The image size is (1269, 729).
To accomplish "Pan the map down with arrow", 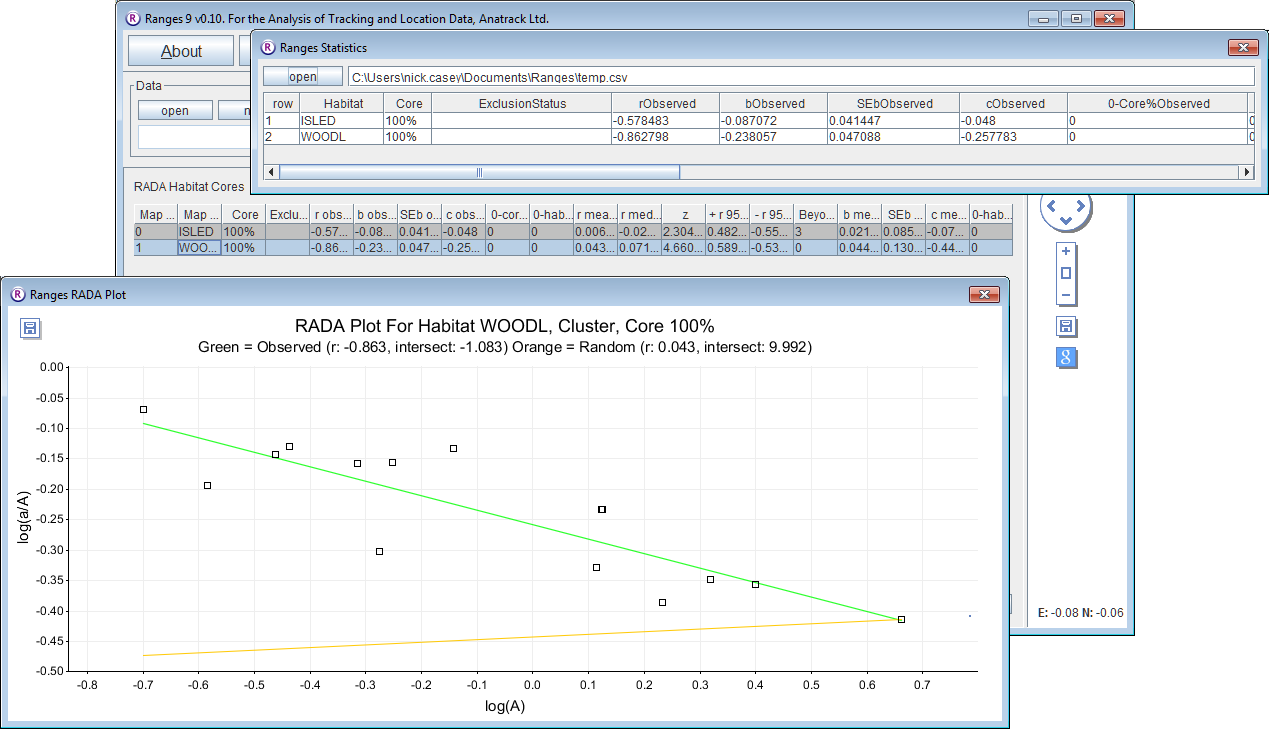I will (1066, 220).
